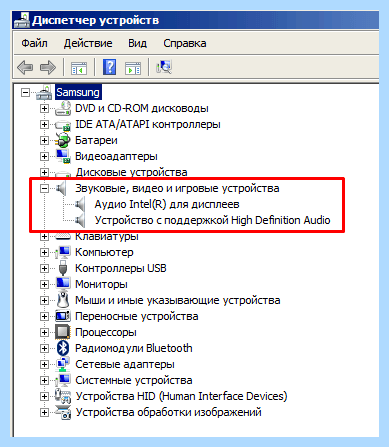Click the Переносные устройства icon

(x=63, y=316)
